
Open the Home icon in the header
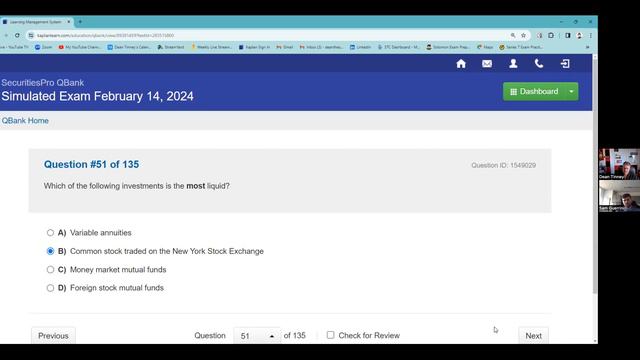coord(461,64)
